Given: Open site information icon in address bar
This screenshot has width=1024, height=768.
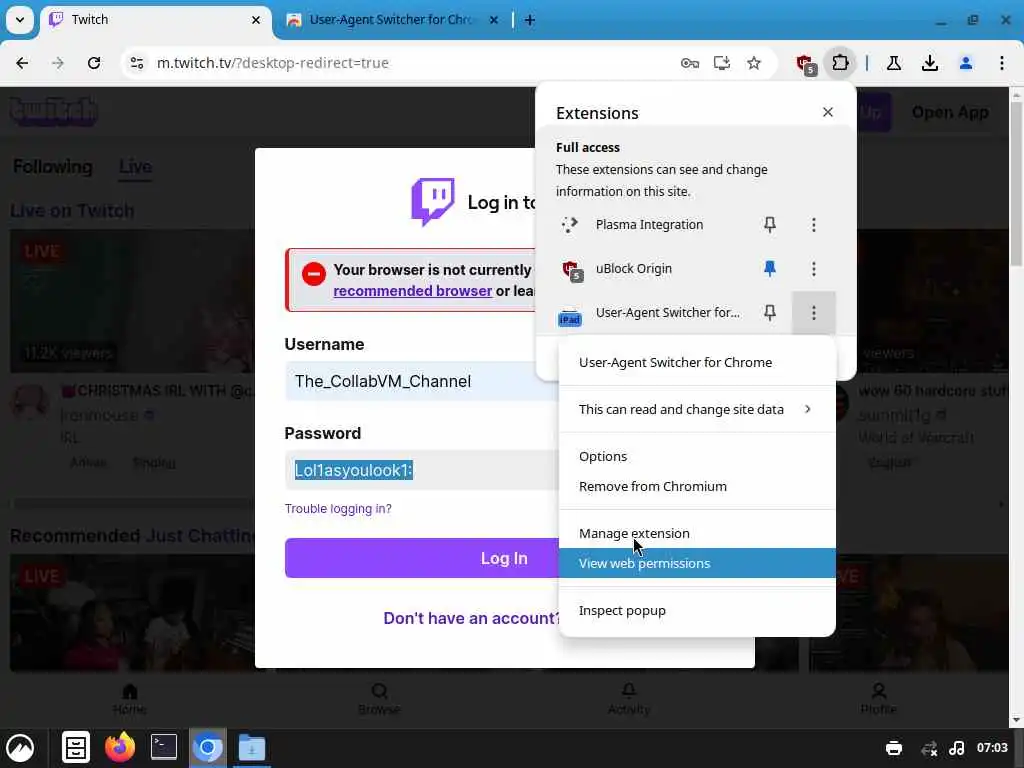Looking at the screenshot, I should click(x=136, y=63).
